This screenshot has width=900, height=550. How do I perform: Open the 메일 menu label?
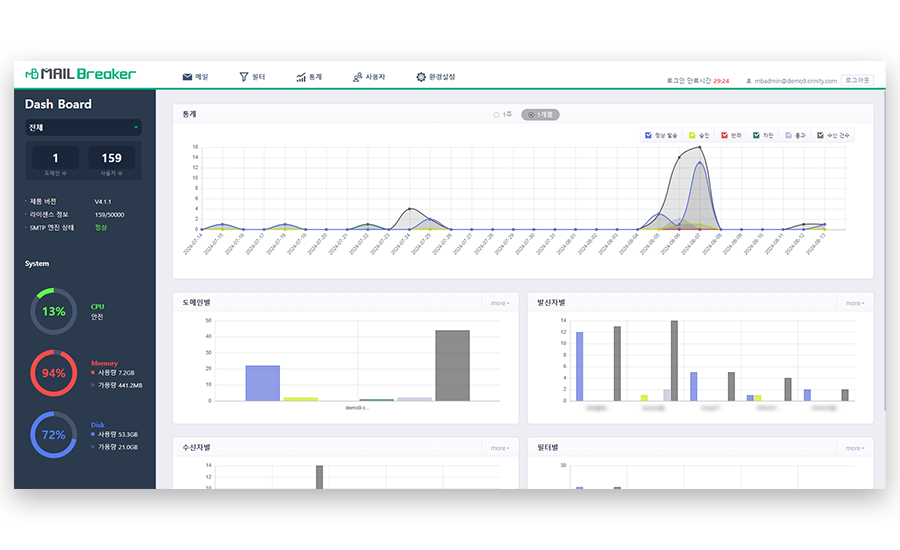(201, 77)
